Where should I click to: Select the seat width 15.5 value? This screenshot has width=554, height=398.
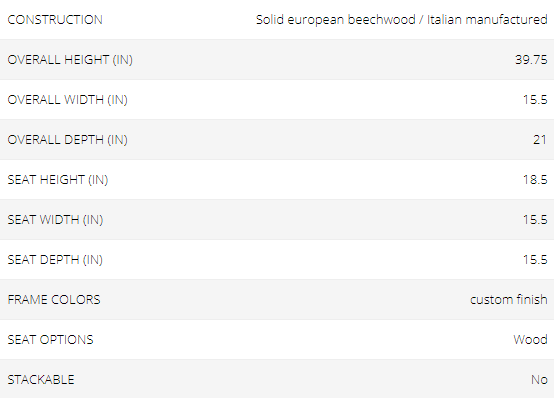(535, 220)
